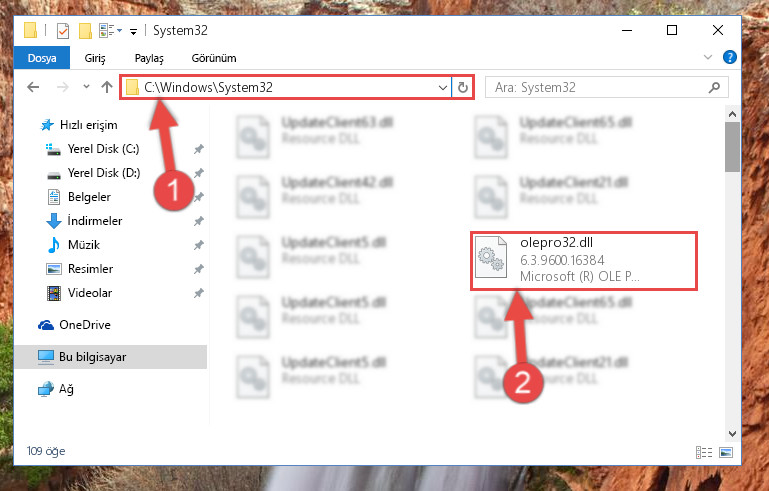Click the Properties checkmark icon in title bar
The width and height of the screenshot is (769, 491).
click(63, 31)
